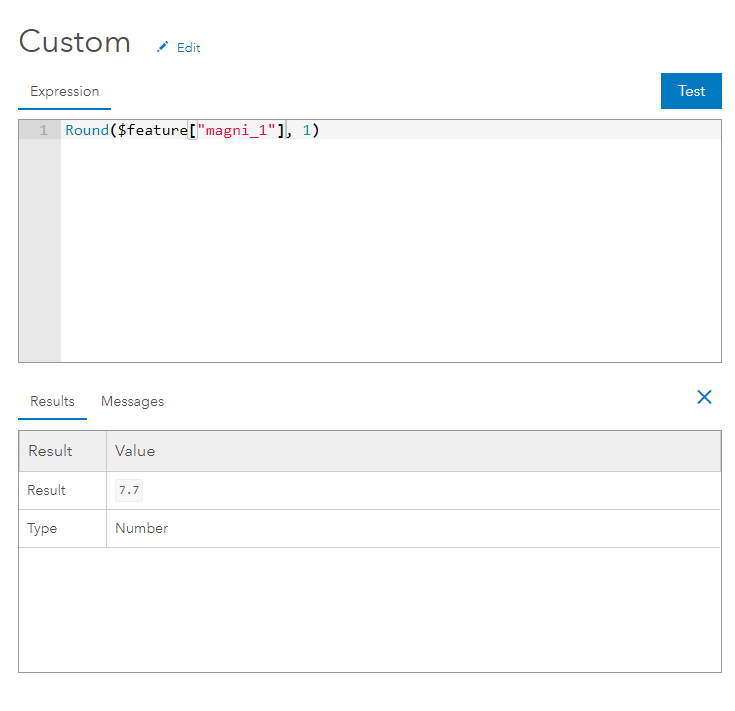Viewport: 735px width, 711px height.
Task: Click the Number type value
Action: click(142, 528)
